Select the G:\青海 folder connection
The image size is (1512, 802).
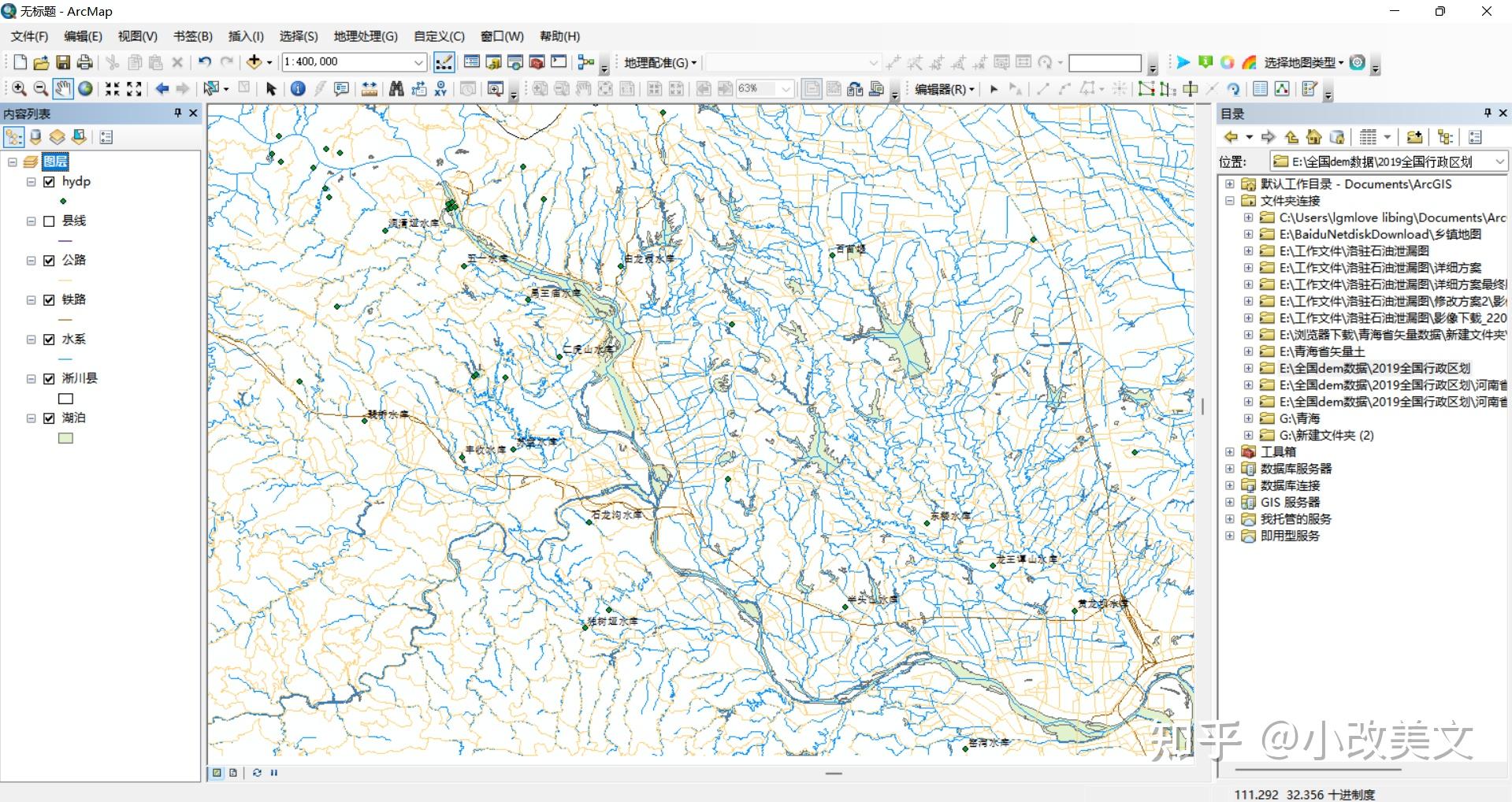1299,418
